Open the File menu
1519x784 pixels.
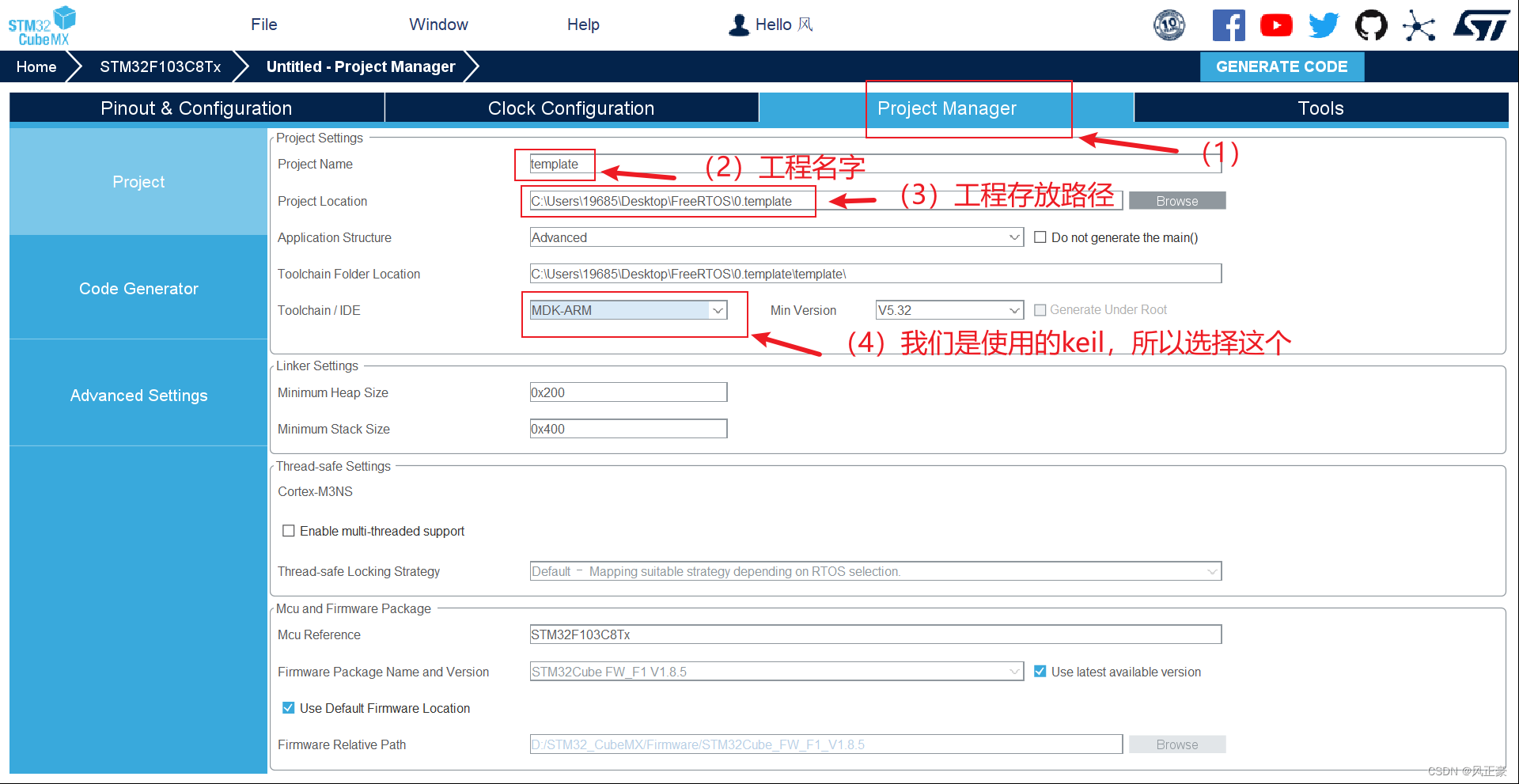tap(263, 25)
